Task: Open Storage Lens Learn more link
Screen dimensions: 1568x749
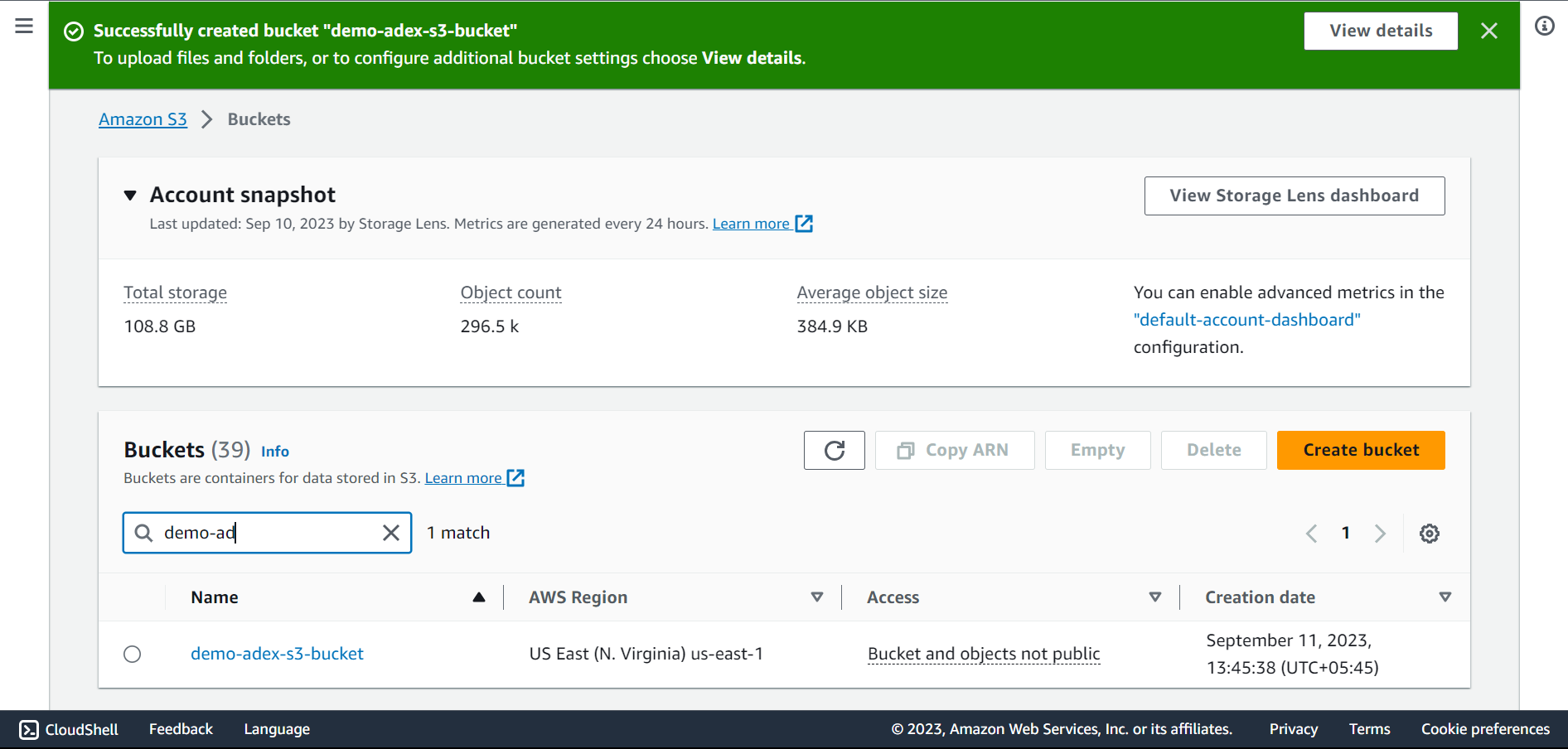Action: [762, 224]
